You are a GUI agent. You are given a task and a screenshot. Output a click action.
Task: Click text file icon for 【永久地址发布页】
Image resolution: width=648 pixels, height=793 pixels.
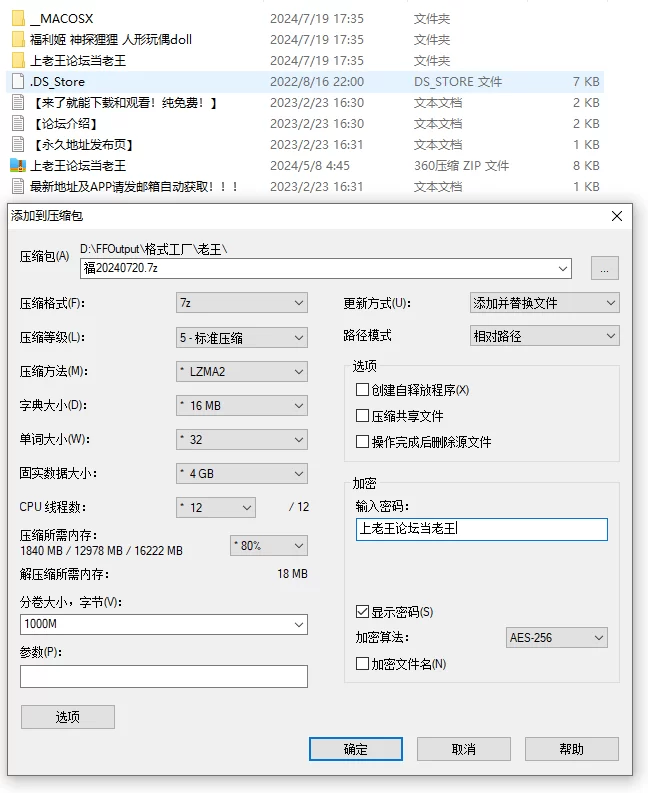coord(18,145)
